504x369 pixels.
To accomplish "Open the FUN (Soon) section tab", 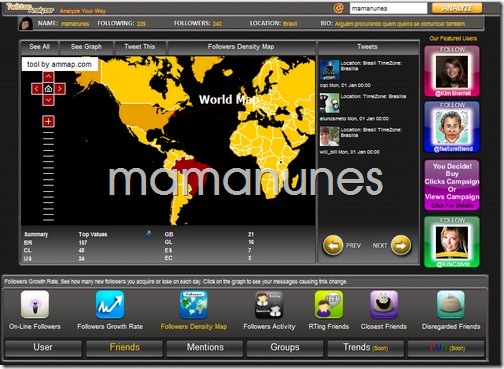I will click(x=447, y=347).
